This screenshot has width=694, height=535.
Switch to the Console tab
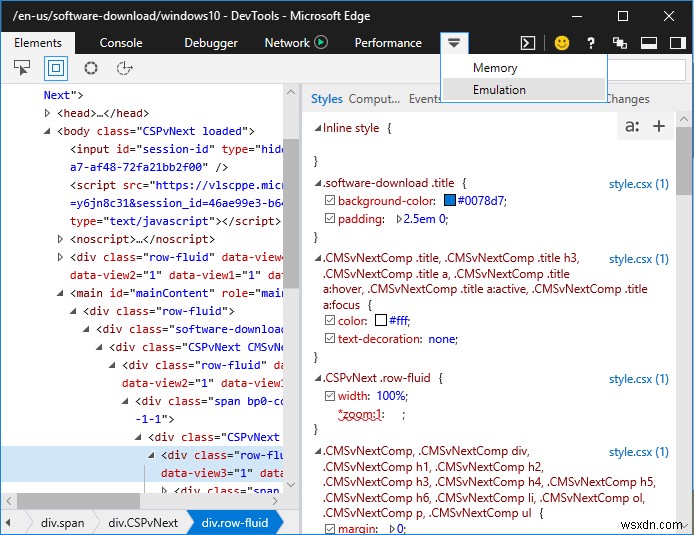[121, 43]
